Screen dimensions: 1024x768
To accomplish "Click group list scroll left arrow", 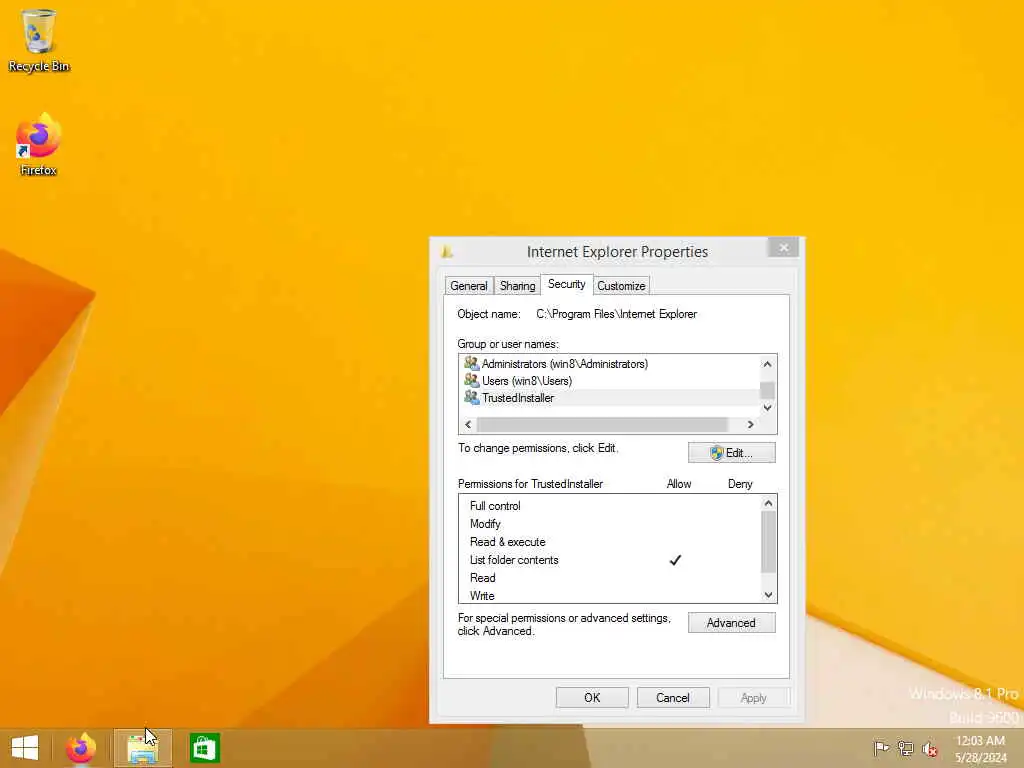I will 468,424.
